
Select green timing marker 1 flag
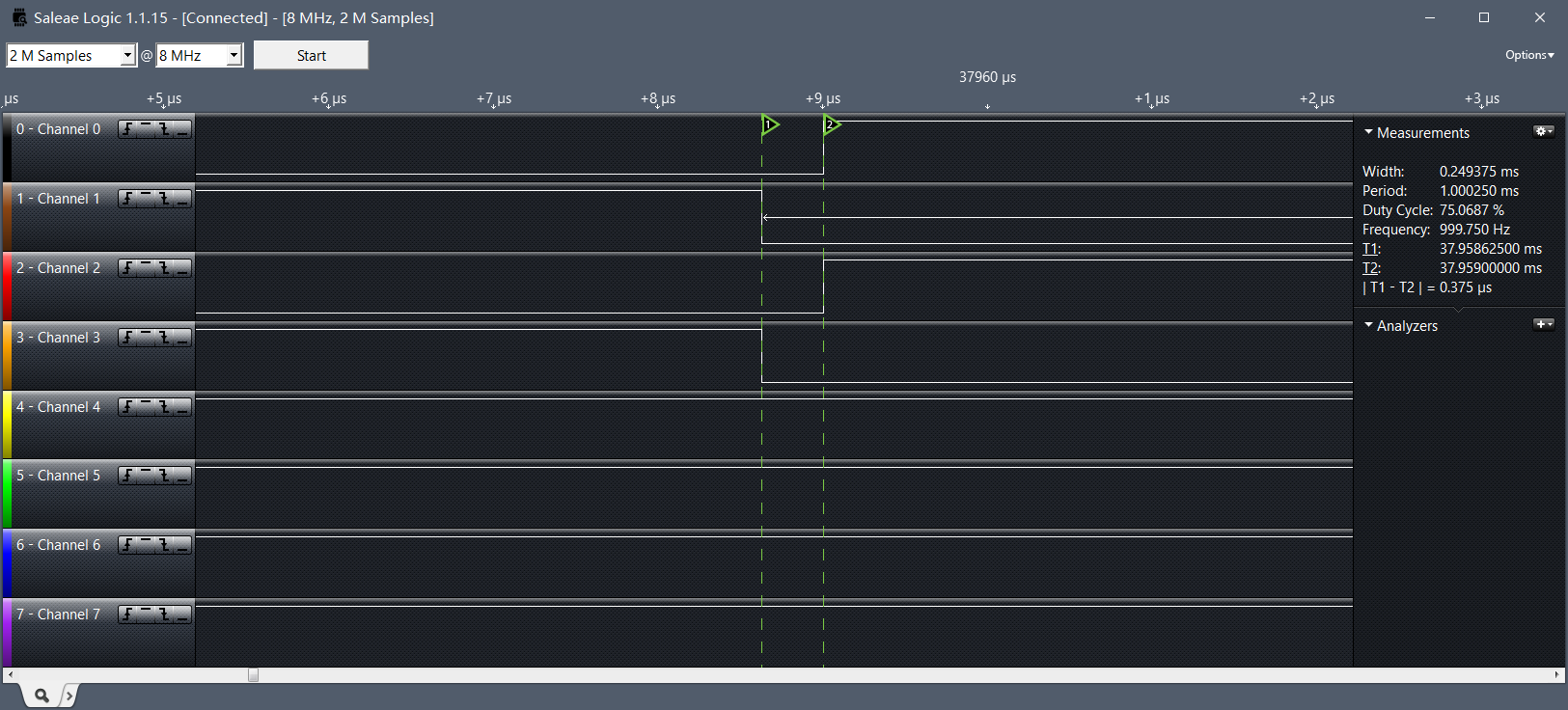click(770, 124)
